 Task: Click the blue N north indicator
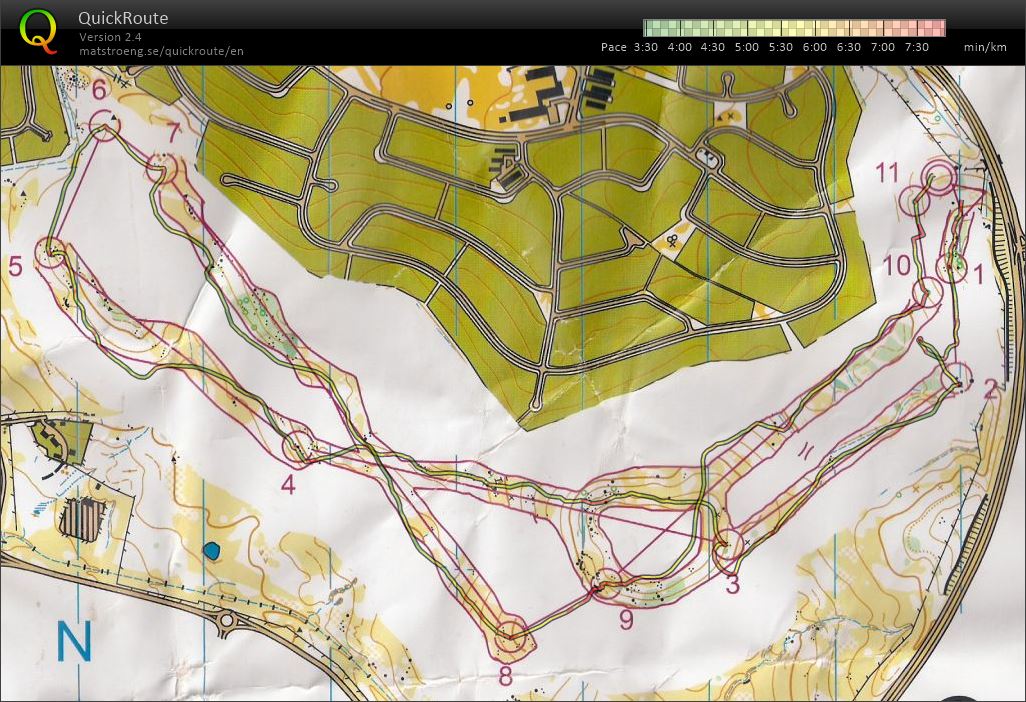point(74,641)
